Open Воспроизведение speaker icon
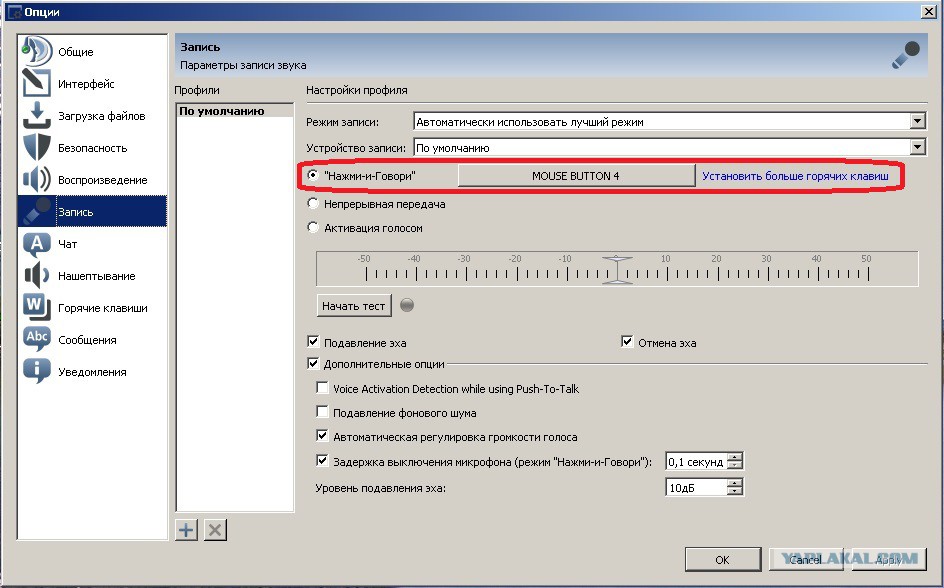Image resolution: width=944 pixels, height=588 pixels. 37,179
